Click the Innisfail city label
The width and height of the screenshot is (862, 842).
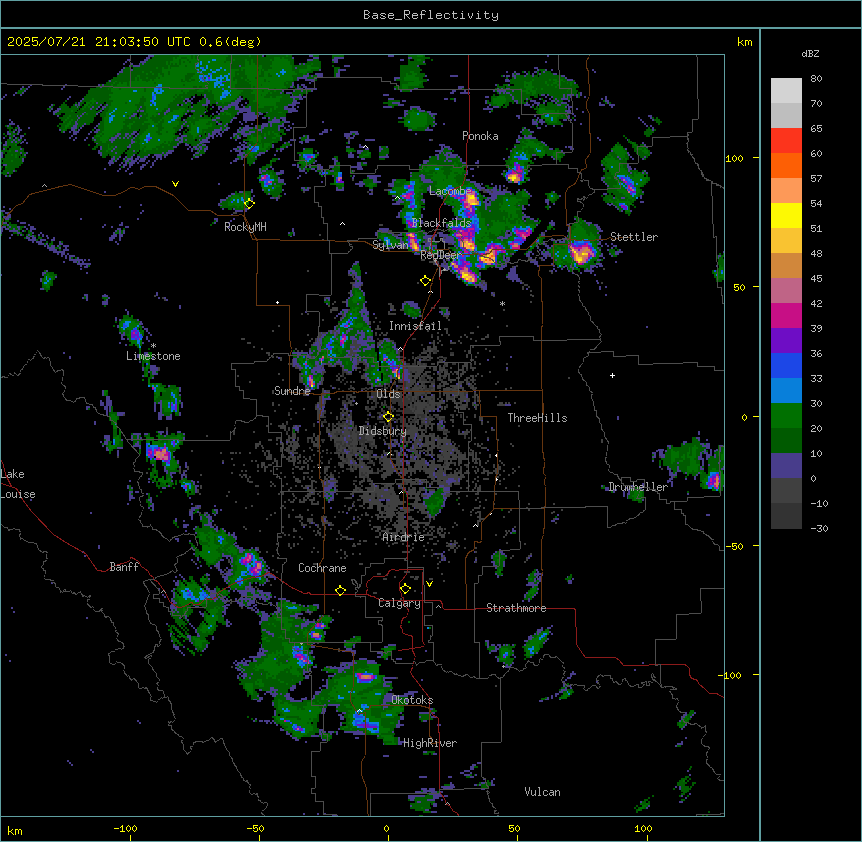pos(415,326)
